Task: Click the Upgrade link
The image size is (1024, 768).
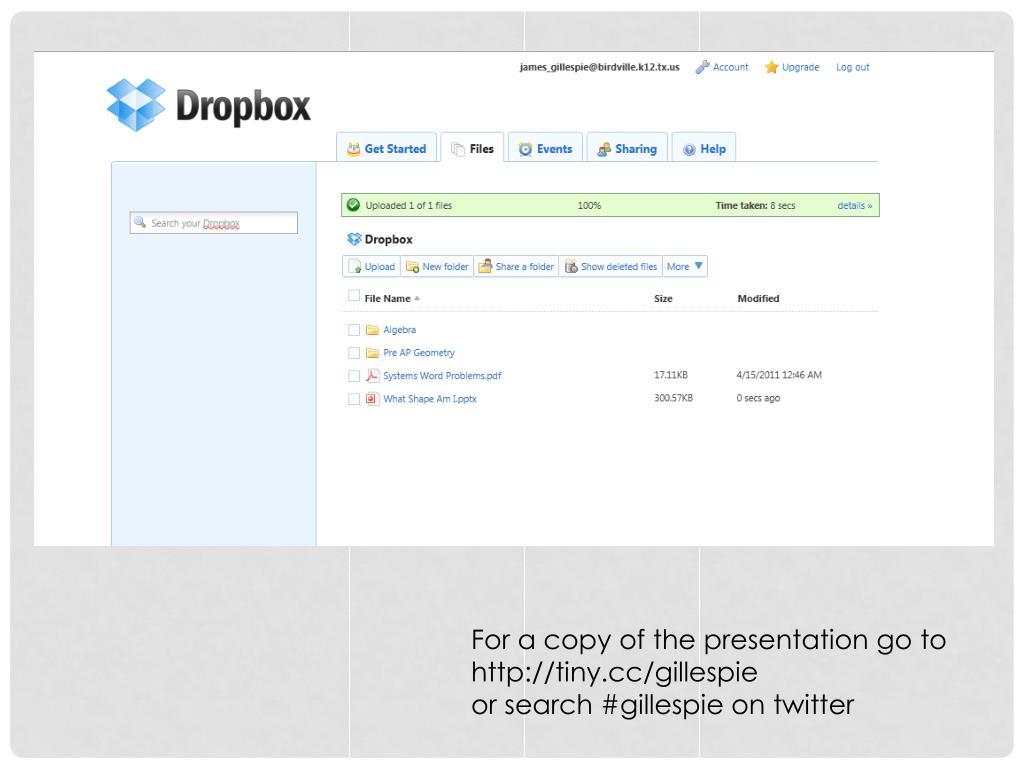Action: tap(801, 67)
